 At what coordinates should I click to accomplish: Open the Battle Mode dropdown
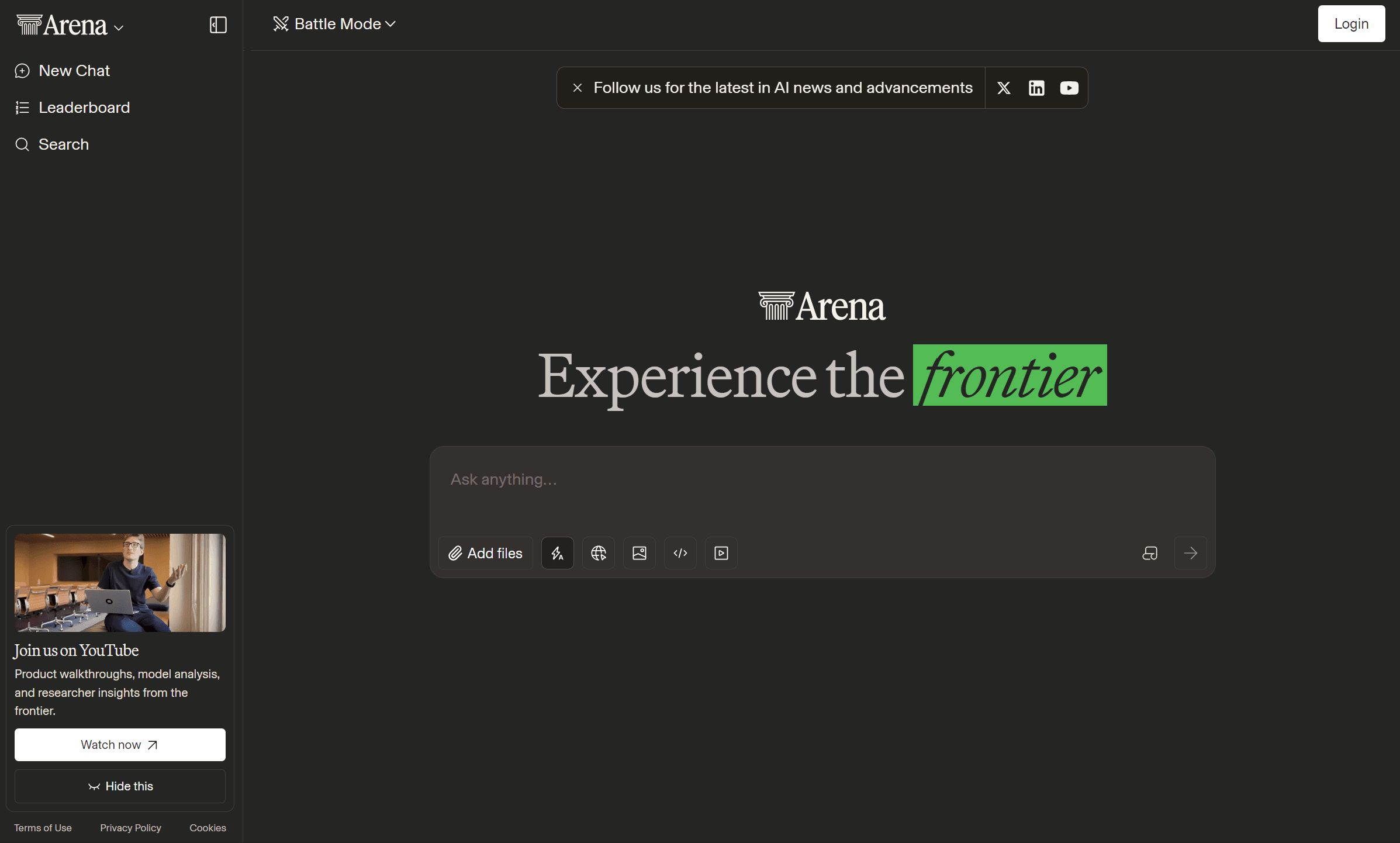point(334,23)
